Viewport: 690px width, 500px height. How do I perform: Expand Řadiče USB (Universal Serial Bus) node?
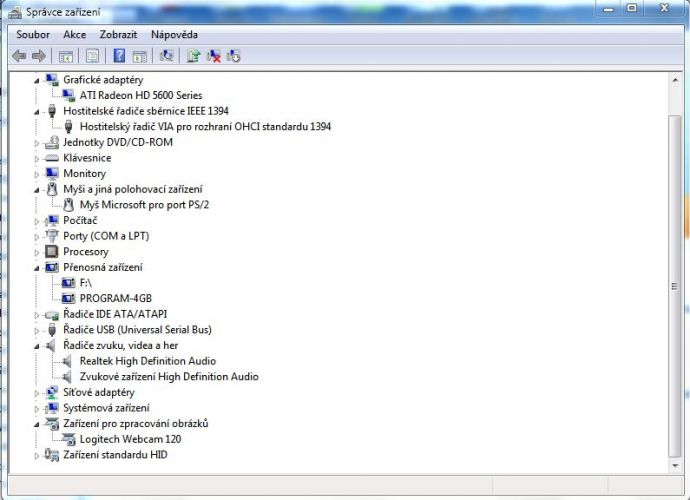37,330
